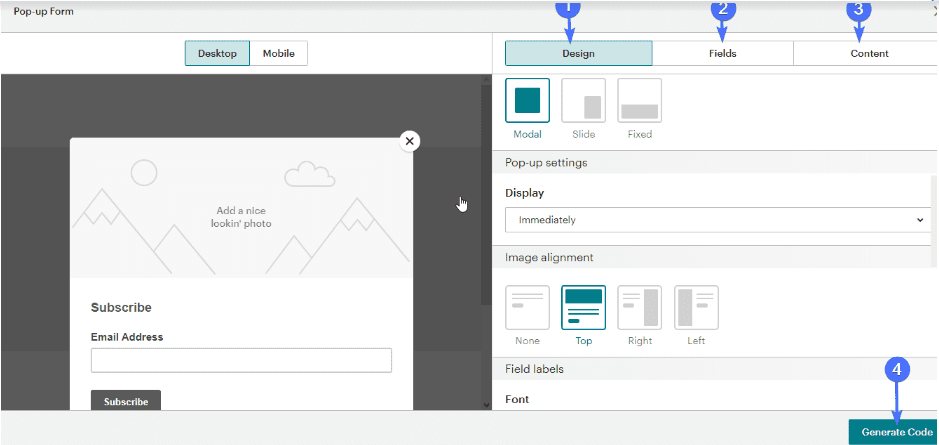Screen dimensions: 939x445
Task: Click the Subscribe button in preview
Action: pos(126,401)
